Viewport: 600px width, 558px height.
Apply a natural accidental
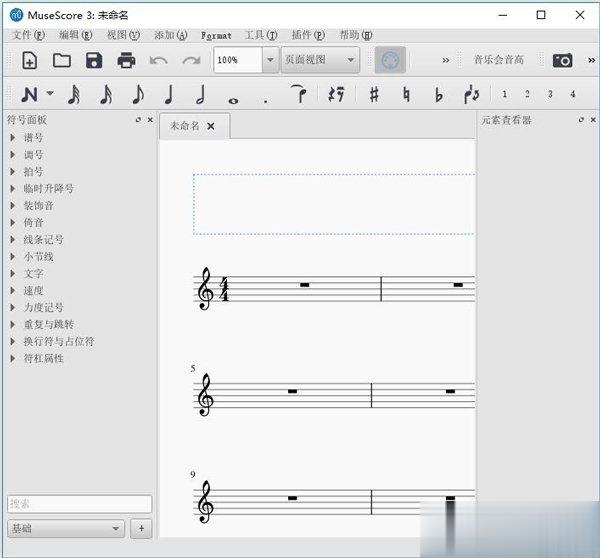click(406, 94)
